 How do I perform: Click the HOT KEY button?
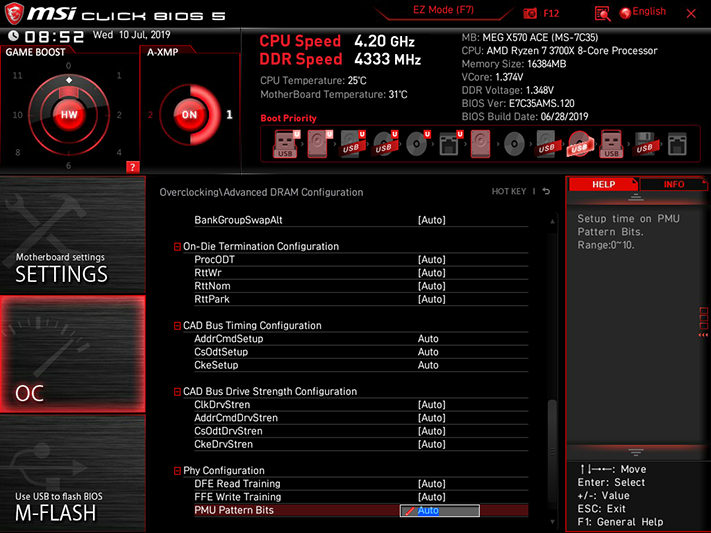click(509, 191)
